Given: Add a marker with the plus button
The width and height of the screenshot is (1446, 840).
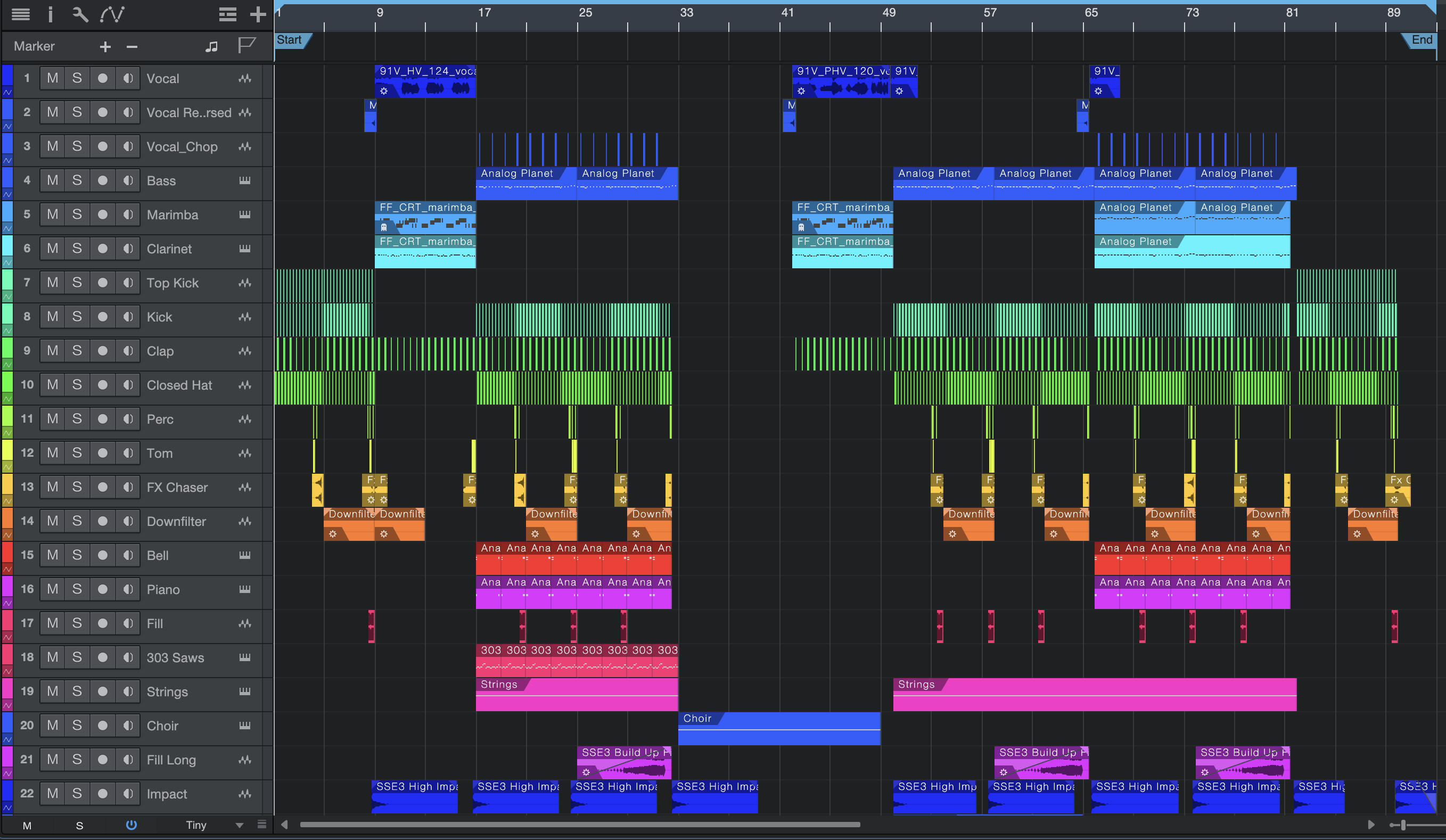Looking at the screenshot, I should [105, 46].
